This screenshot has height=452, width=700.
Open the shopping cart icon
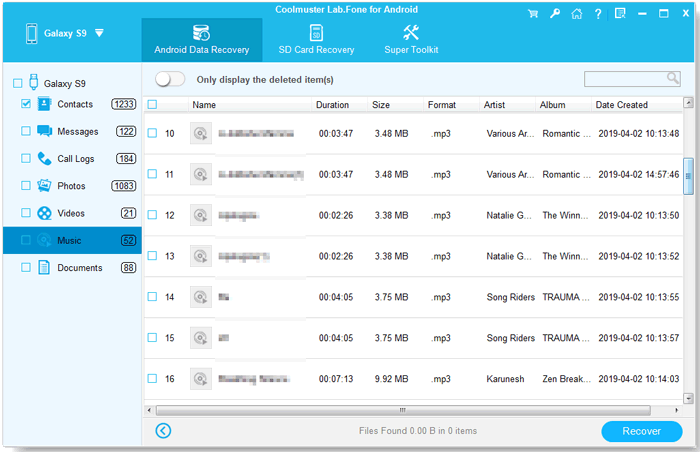533,14
